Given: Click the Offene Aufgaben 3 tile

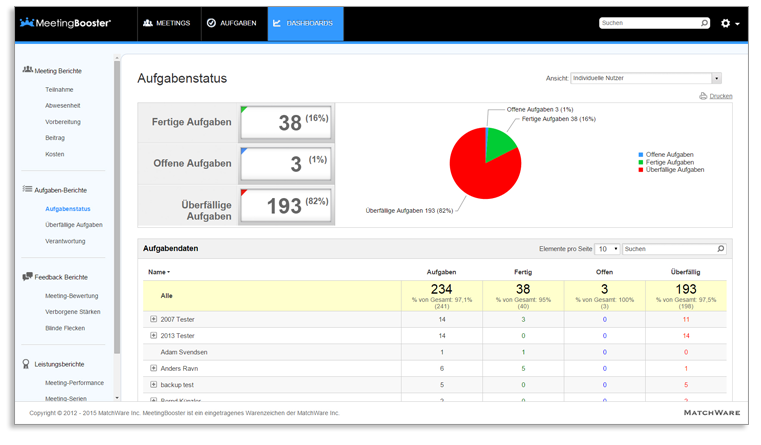Looking at the screenshot, I should (x=287, y=164).
